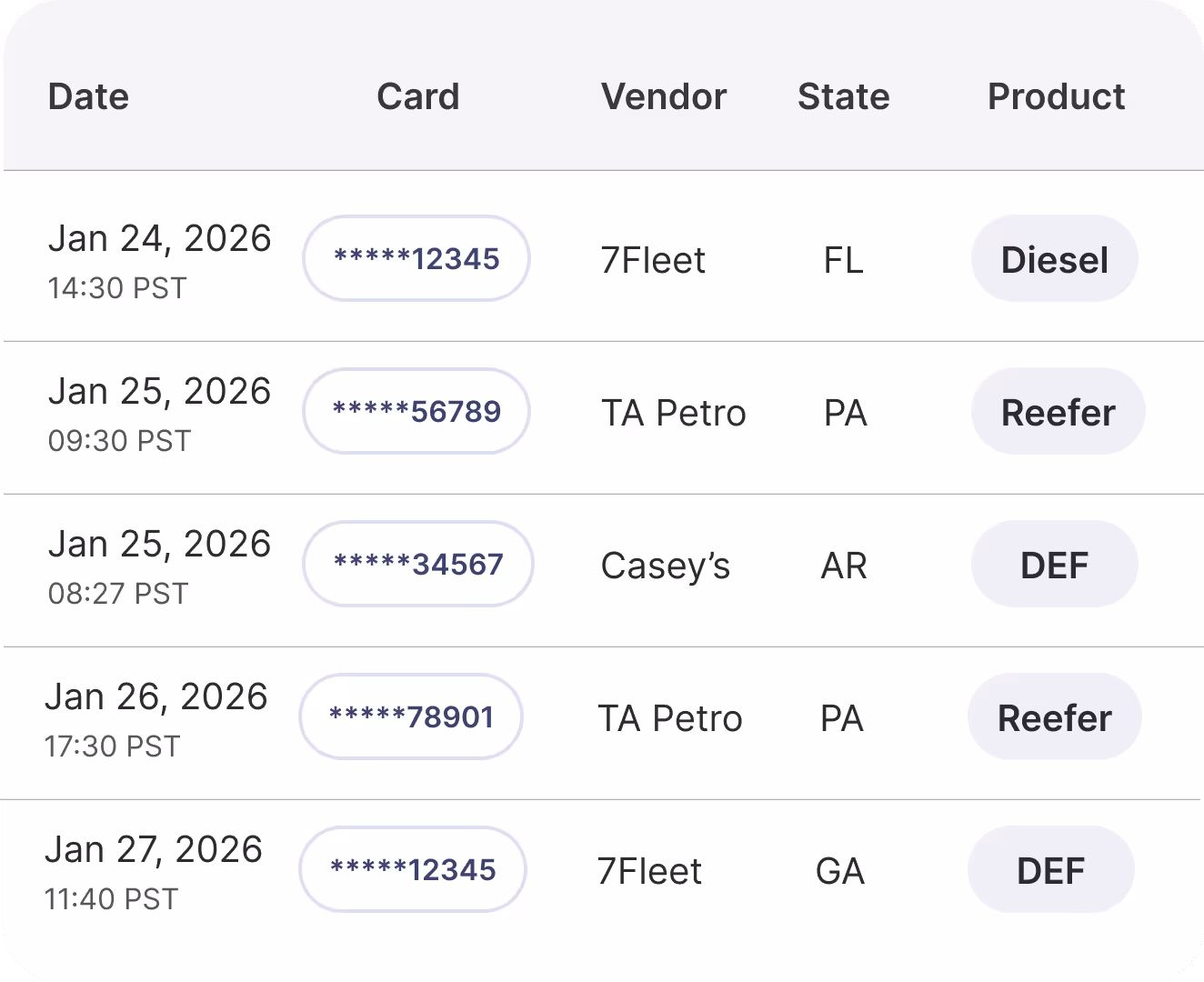Select the card pill *****34567

coord(417,564)
